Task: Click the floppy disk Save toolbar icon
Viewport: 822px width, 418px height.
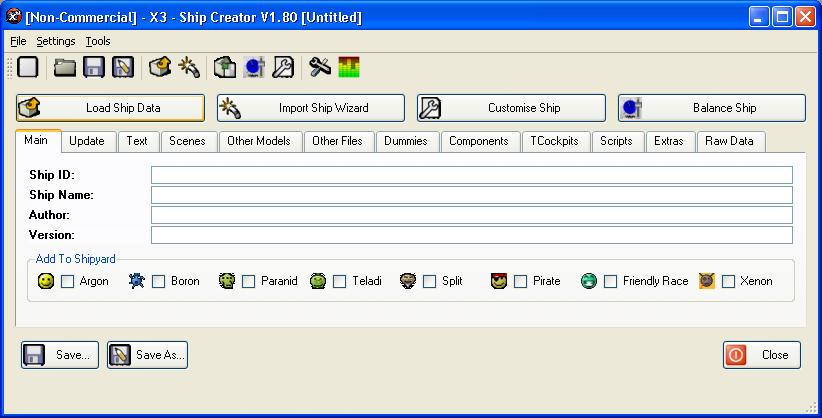Action: pyautogui.click(x=94, y=68)
